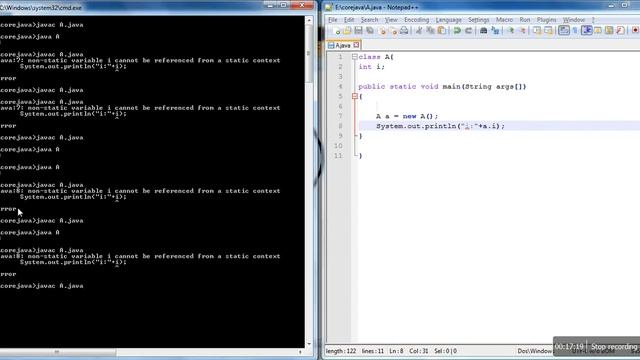The image size is (640, 360).
Task: Open Find with the binoculars icon
Action: click(x=484, y=31)
